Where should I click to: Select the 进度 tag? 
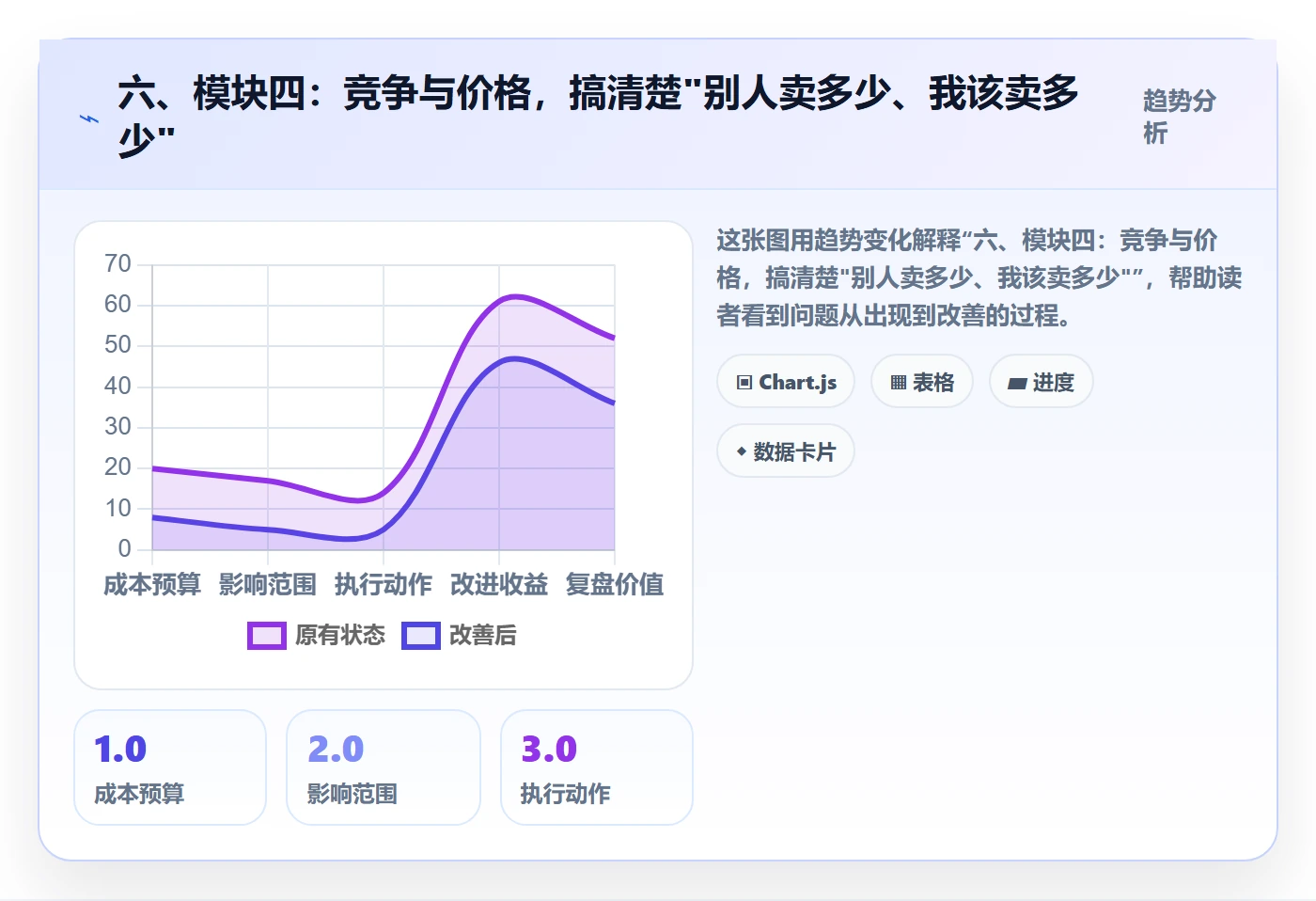coord(1042,382)
